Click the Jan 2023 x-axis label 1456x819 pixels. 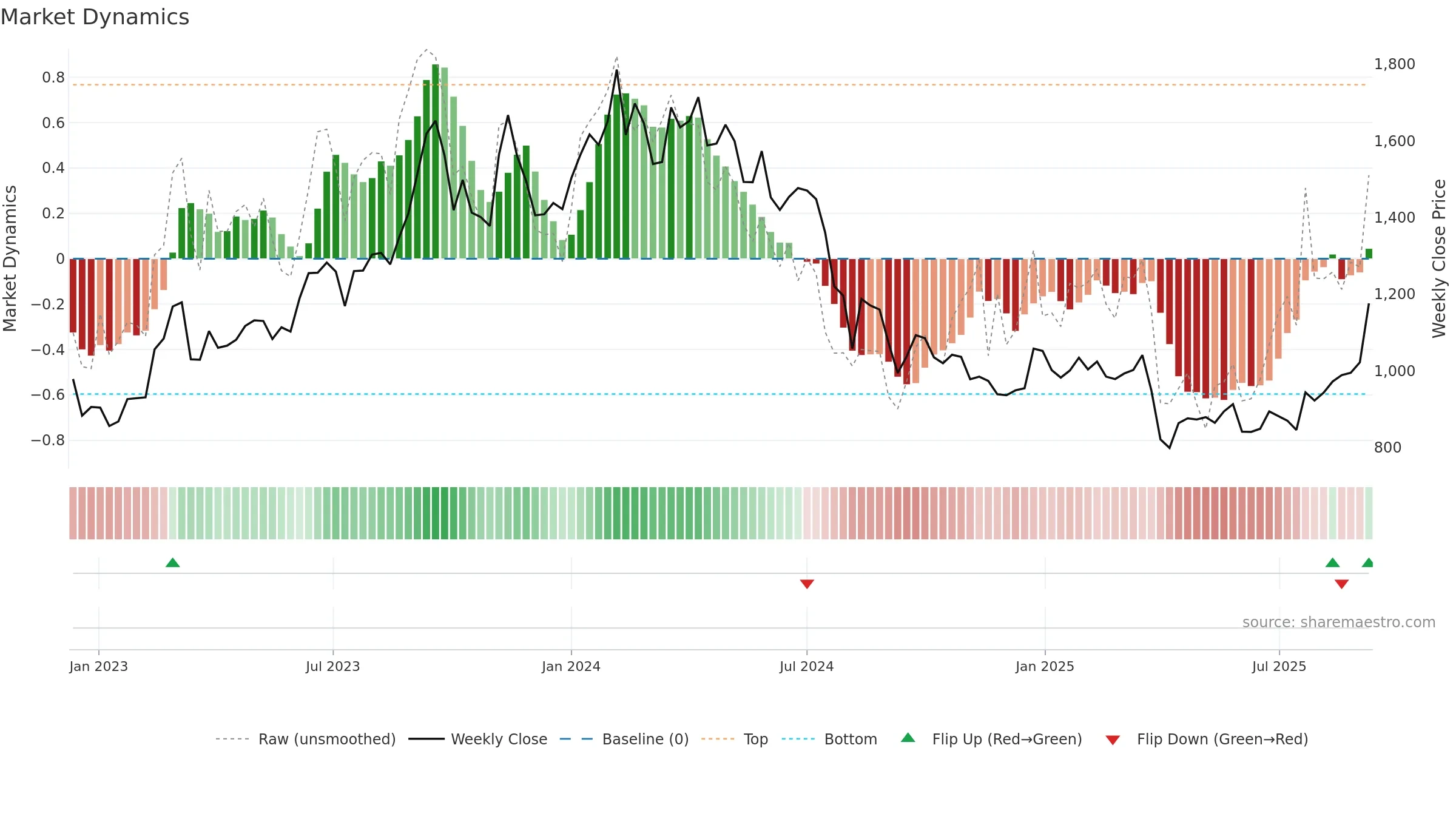[98, 666]
